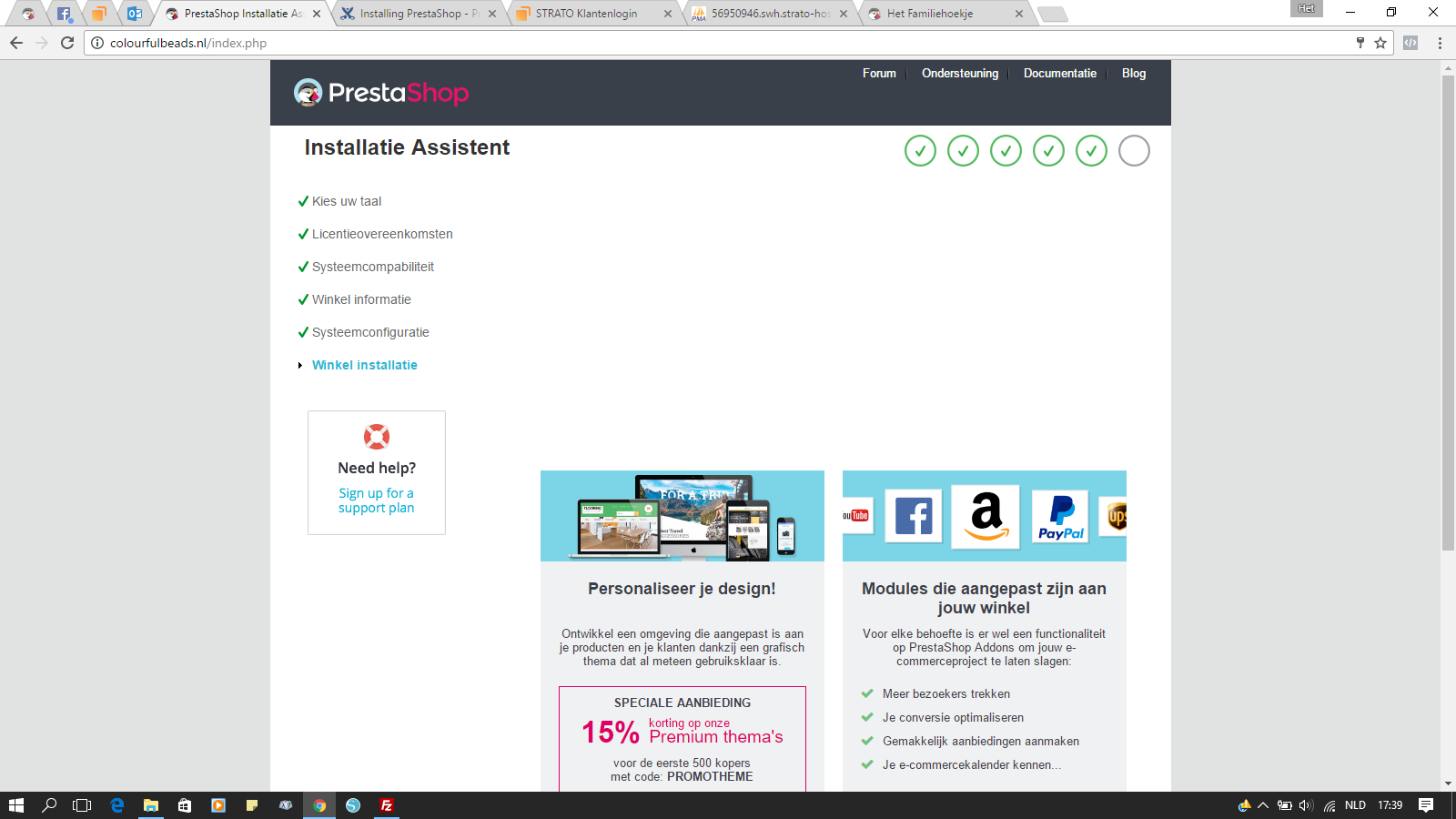Open the Forum link
The width and height of the screenshot is (1456, 819).
[879, 74]
